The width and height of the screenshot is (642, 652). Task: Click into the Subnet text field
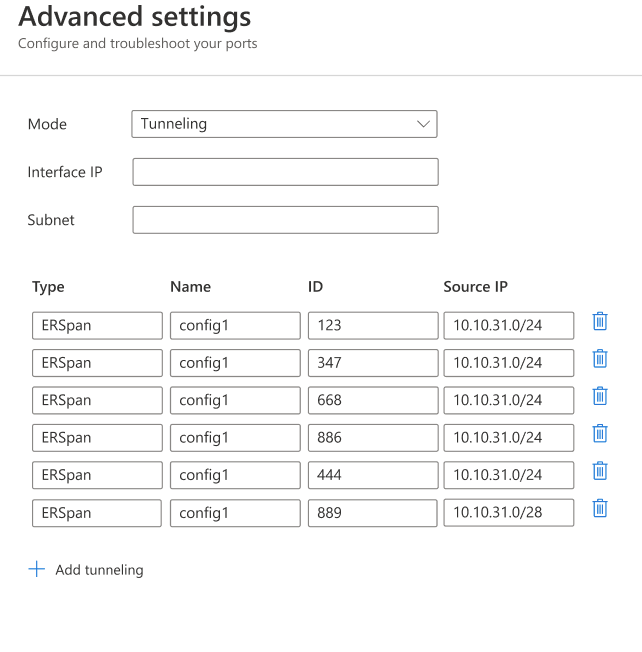pos(285,220)
